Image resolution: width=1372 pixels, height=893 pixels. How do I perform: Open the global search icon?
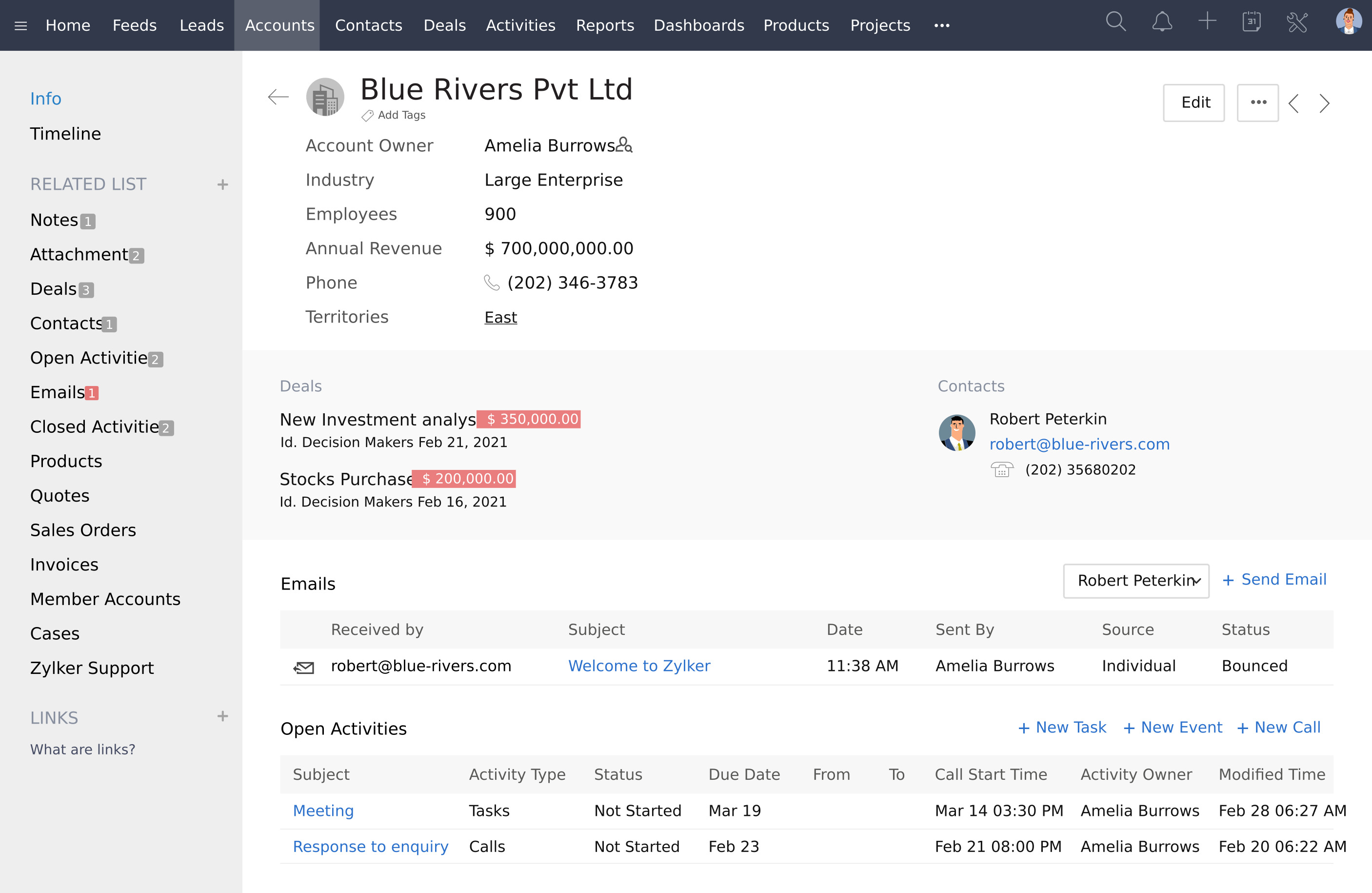click(x=1116, y=22)
